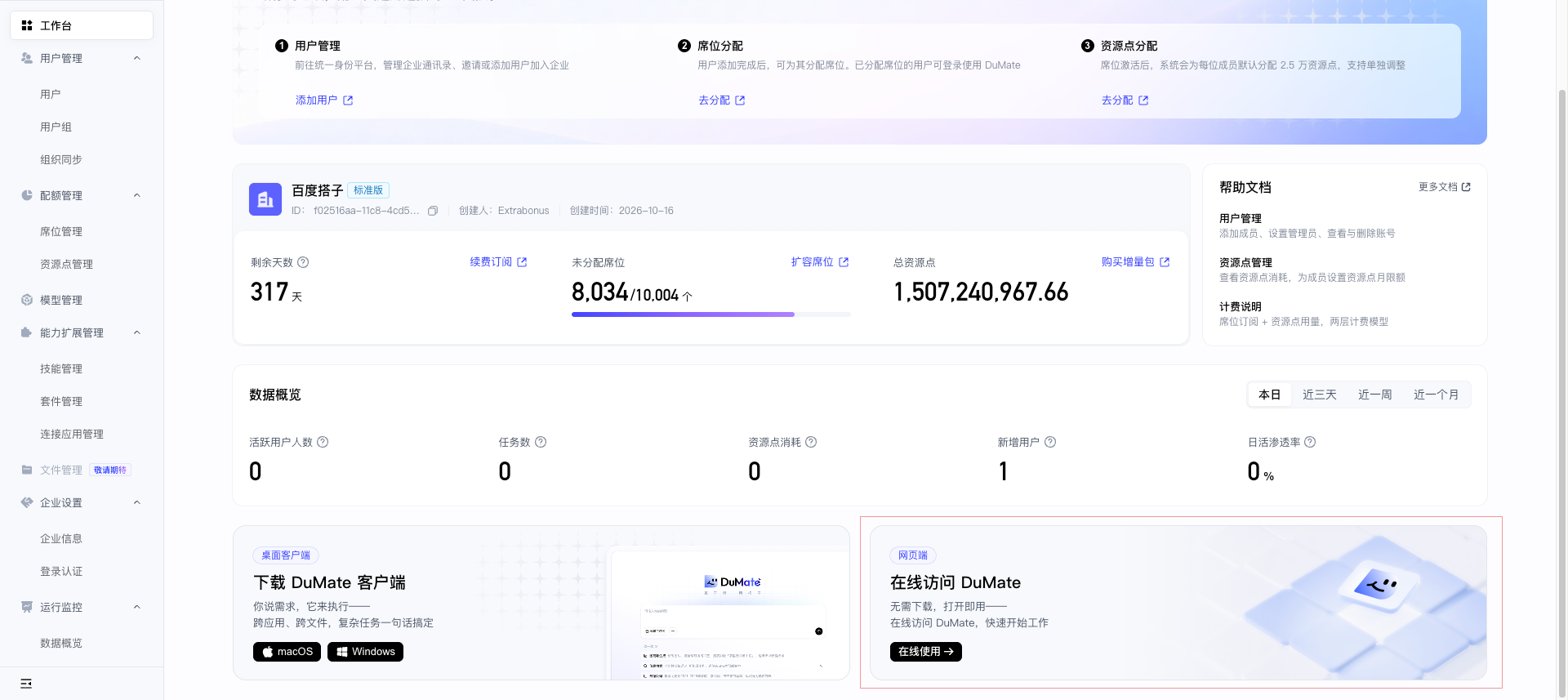Switch data overview to 本日

pyautogui.click(x=1269, y=395)
